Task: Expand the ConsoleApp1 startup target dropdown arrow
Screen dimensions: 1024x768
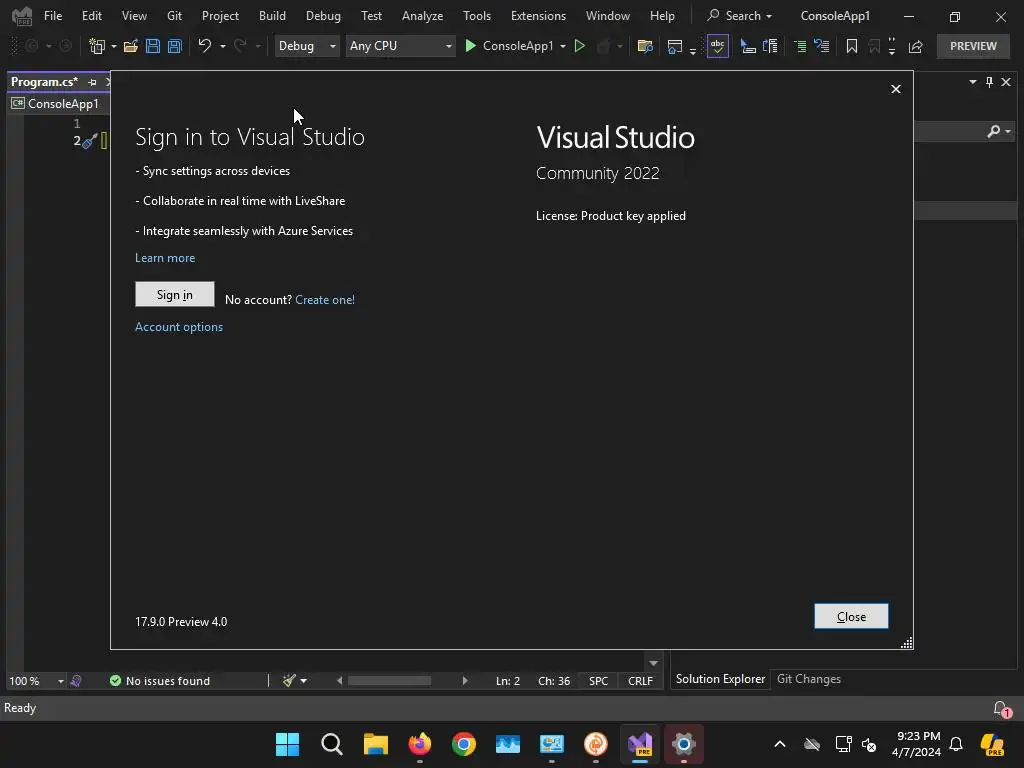Action: [x=563, y=46]
